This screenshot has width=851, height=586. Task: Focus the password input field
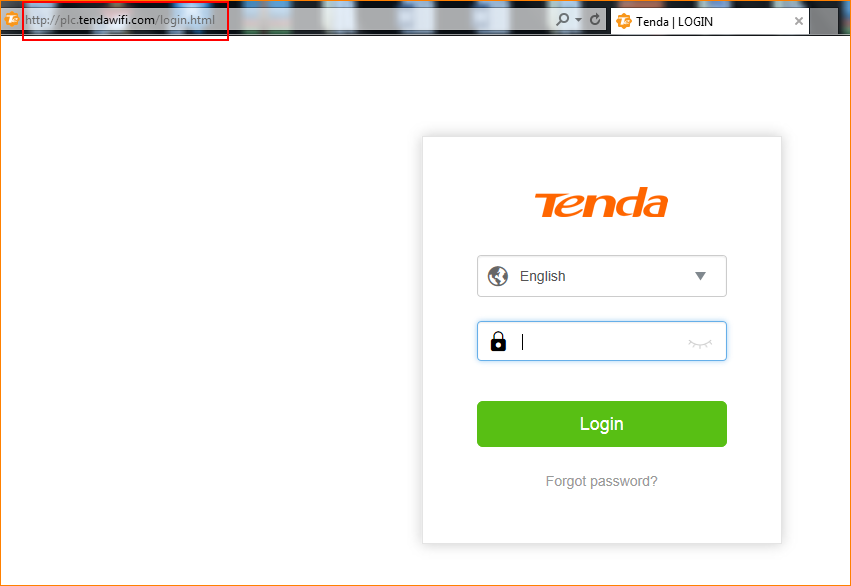tap(601, 341)
